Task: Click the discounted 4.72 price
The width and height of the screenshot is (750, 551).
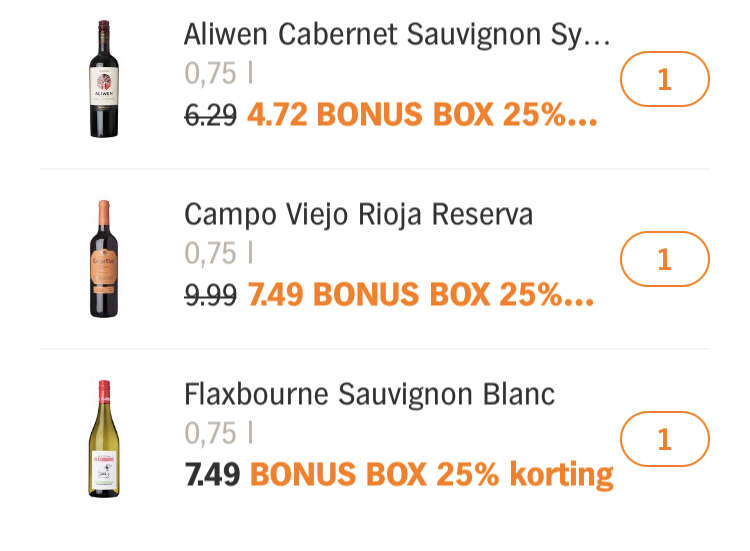Action: tap(277, 115)
